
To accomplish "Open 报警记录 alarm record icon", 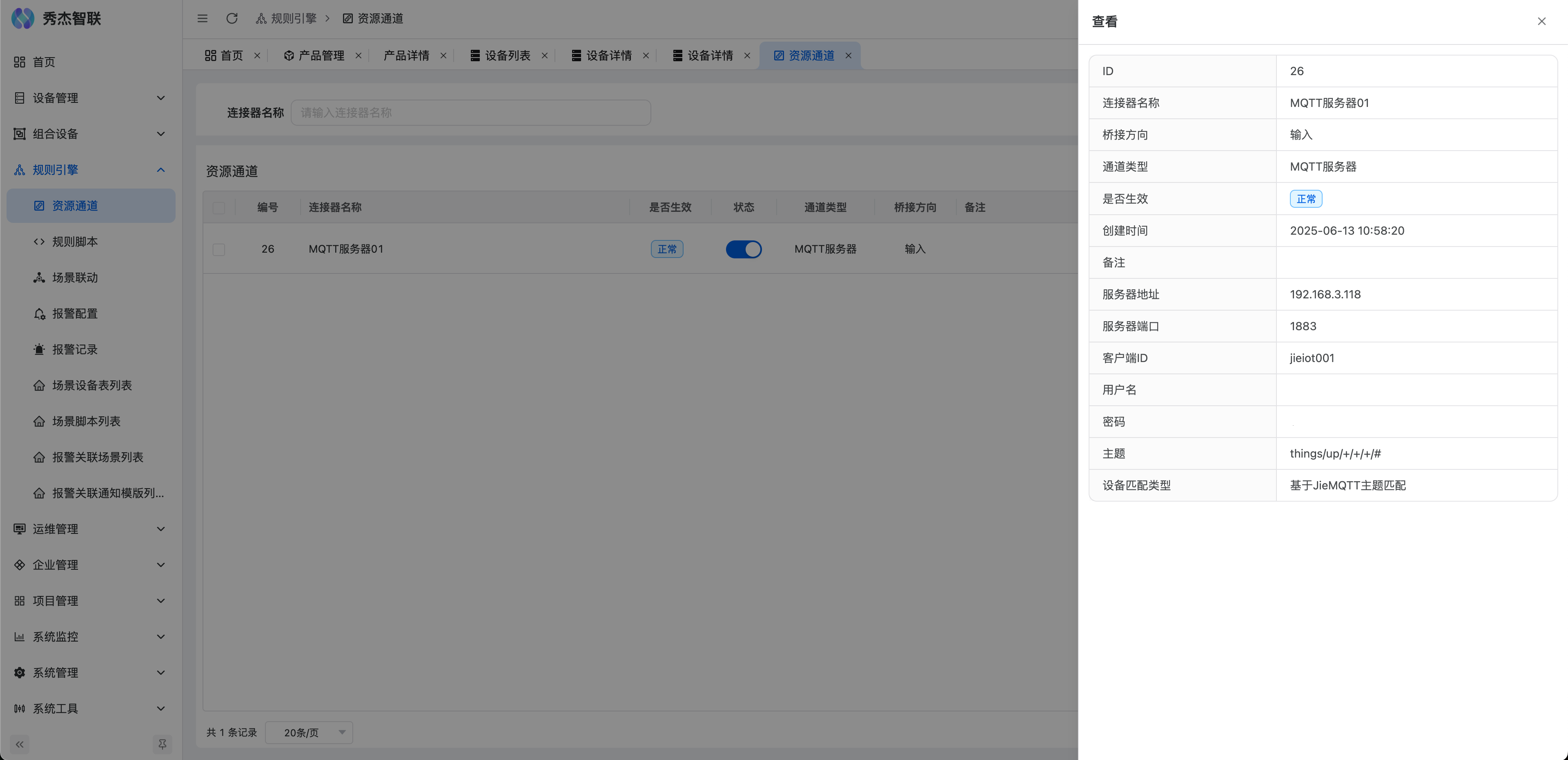I will tap(39, 349).
